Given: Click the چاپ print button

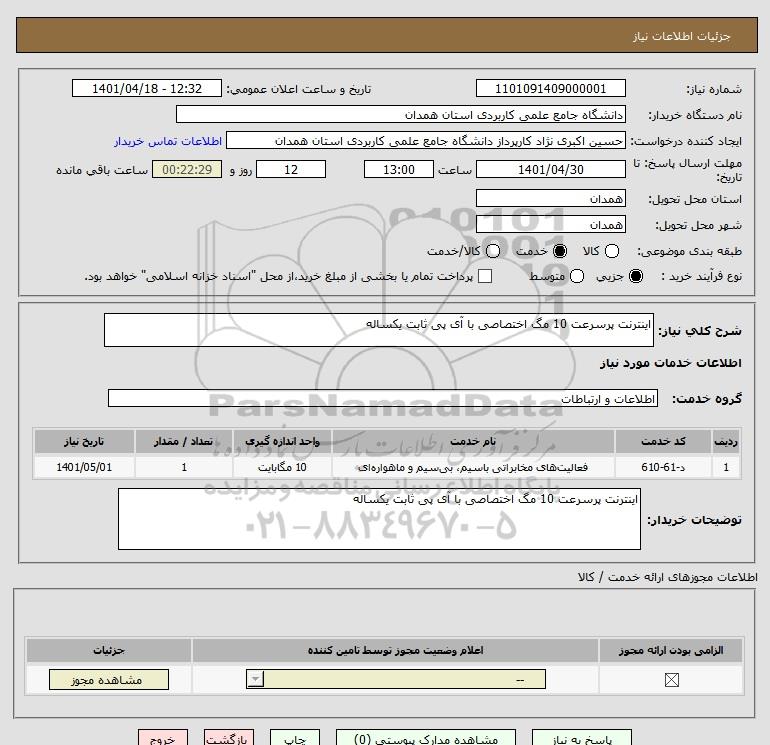Looking at the screenshot, I should pos(295,738).
